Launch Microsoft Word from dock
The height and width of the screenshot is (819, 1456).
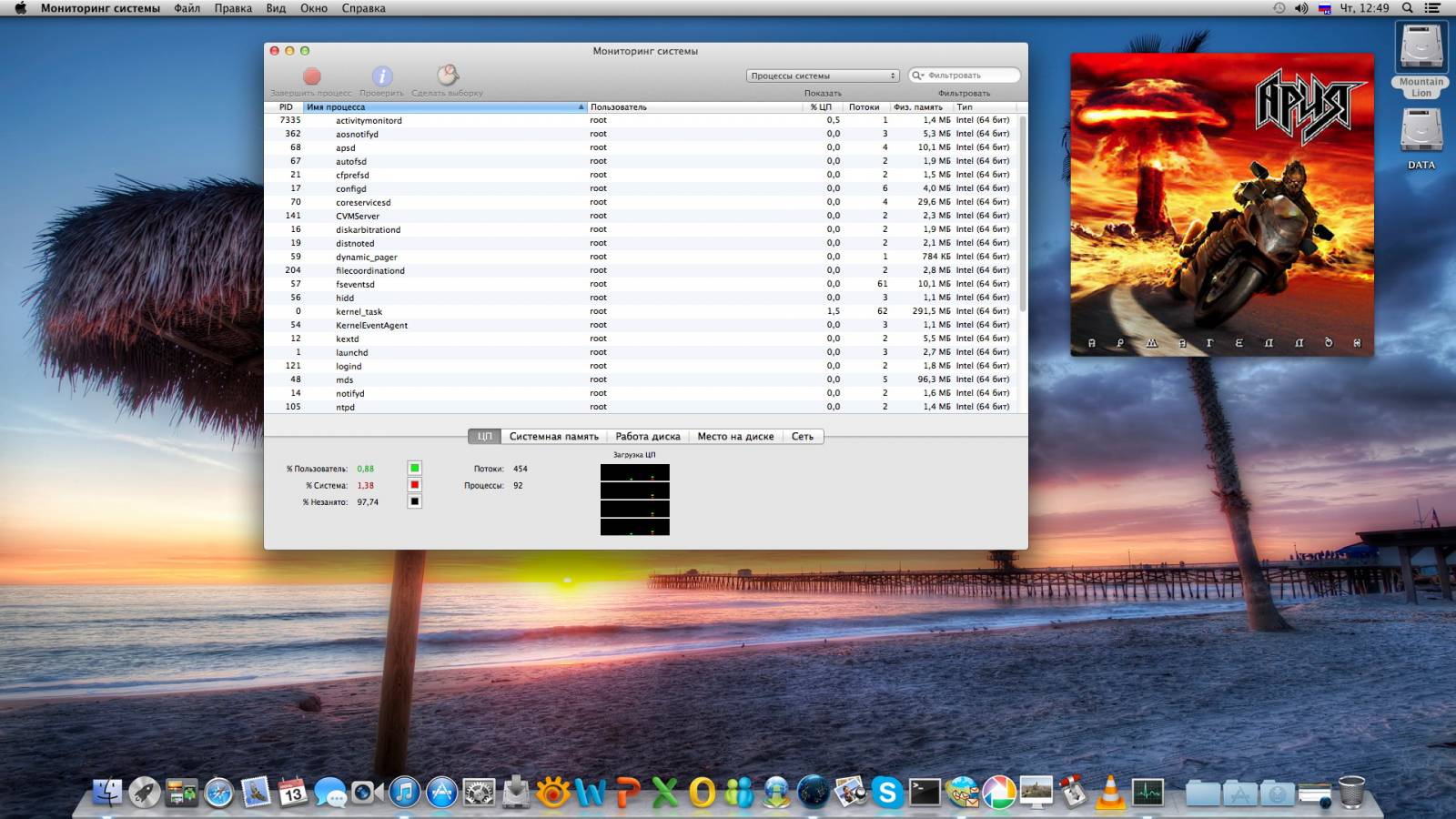pyautogui.click(x=591, y=793)
